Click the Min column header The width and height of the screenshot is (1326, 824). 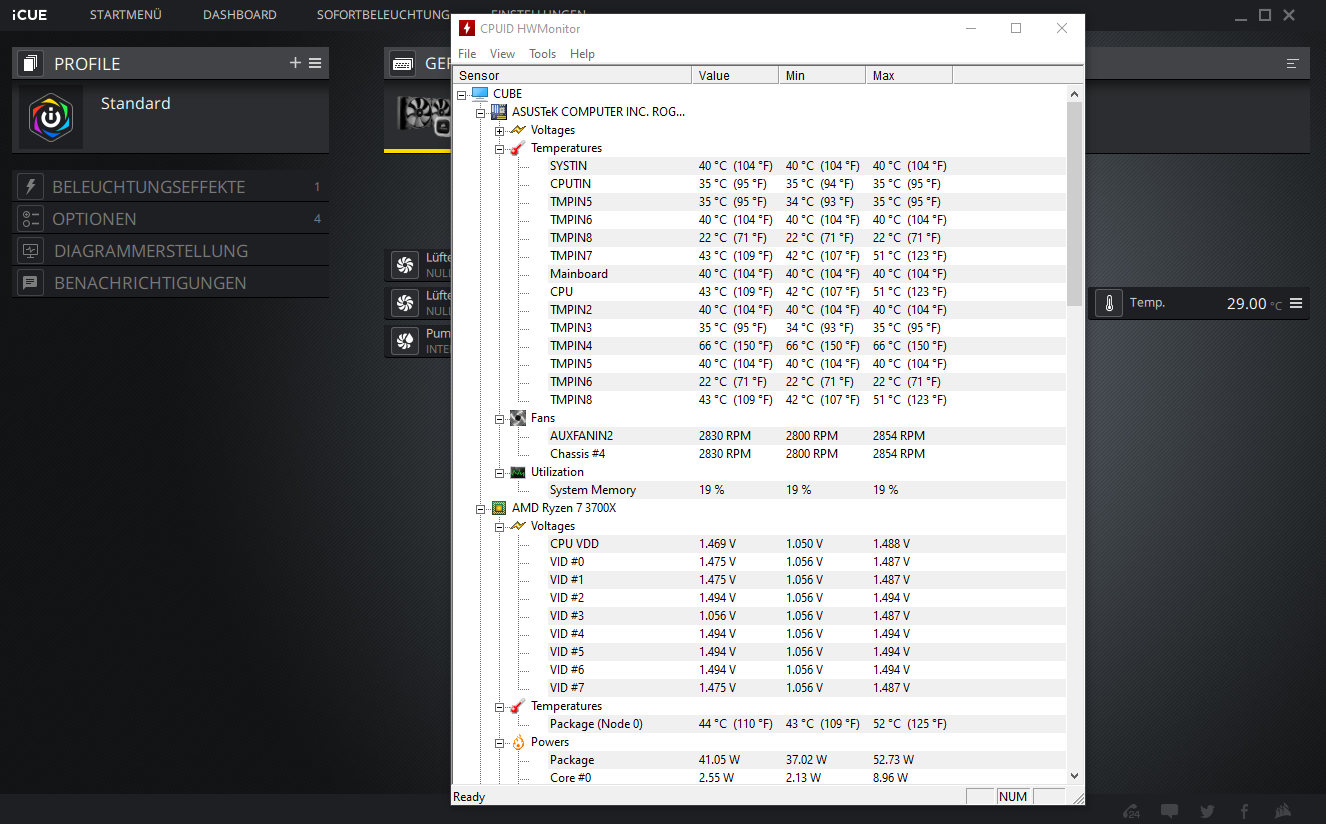click(822, 75)
